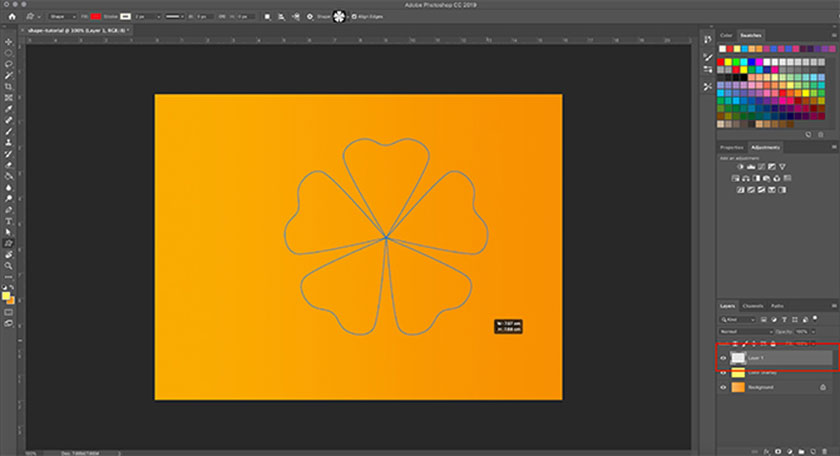Image resolution: width=840 pixels, height=456 pixels.
Task: Select the Eyedropper tool
Action: (x=9, y=109)
